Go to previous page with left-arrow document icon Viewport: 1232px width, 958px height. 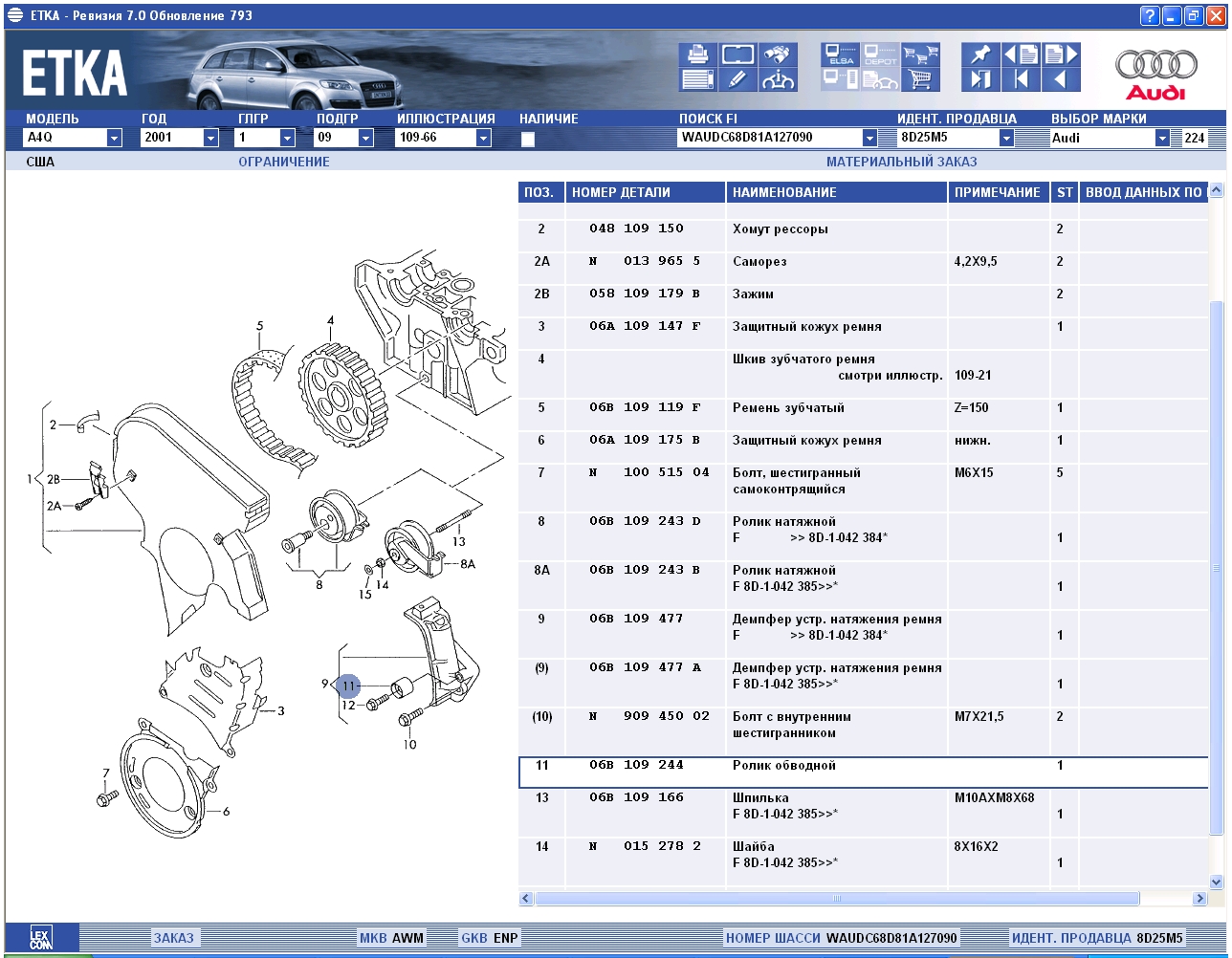click(1021, 54)
